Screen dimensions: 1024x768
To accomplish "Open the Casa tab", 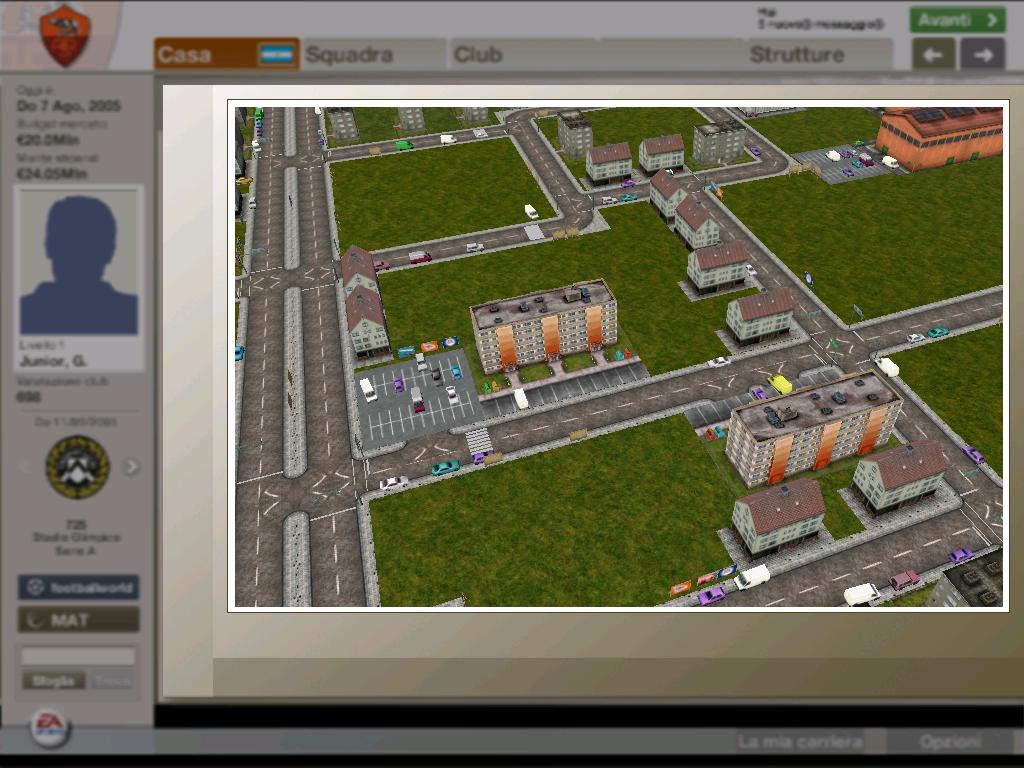I will click(x=227, y=54).
